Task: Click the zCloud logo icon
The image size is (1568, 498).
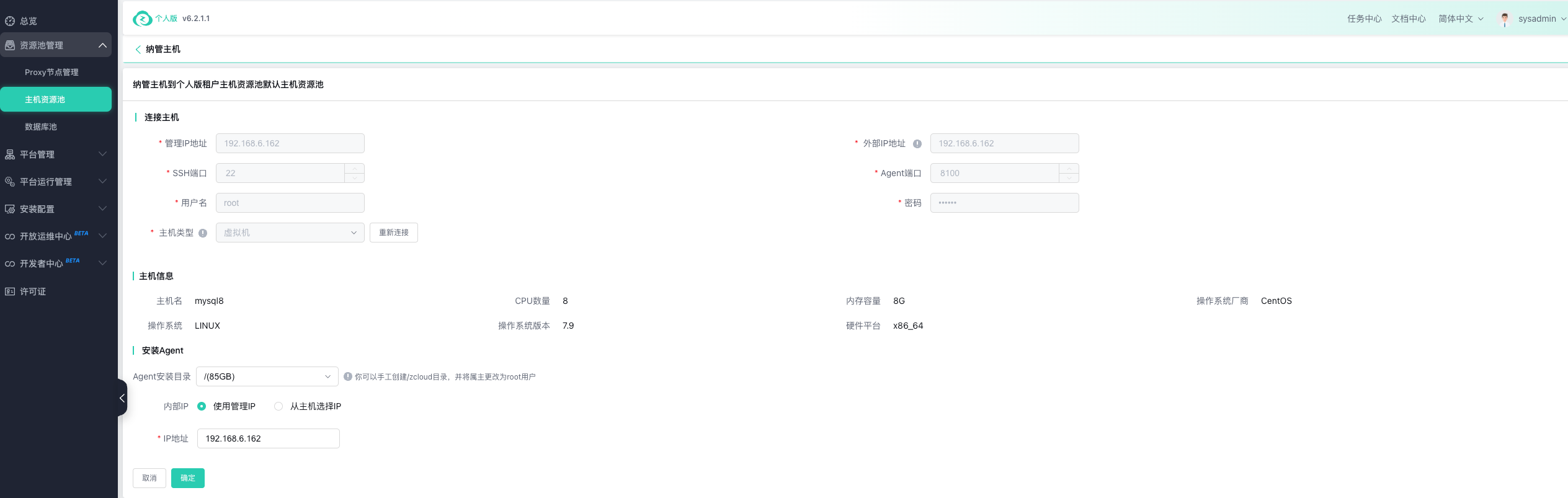Action: point(142,19)
